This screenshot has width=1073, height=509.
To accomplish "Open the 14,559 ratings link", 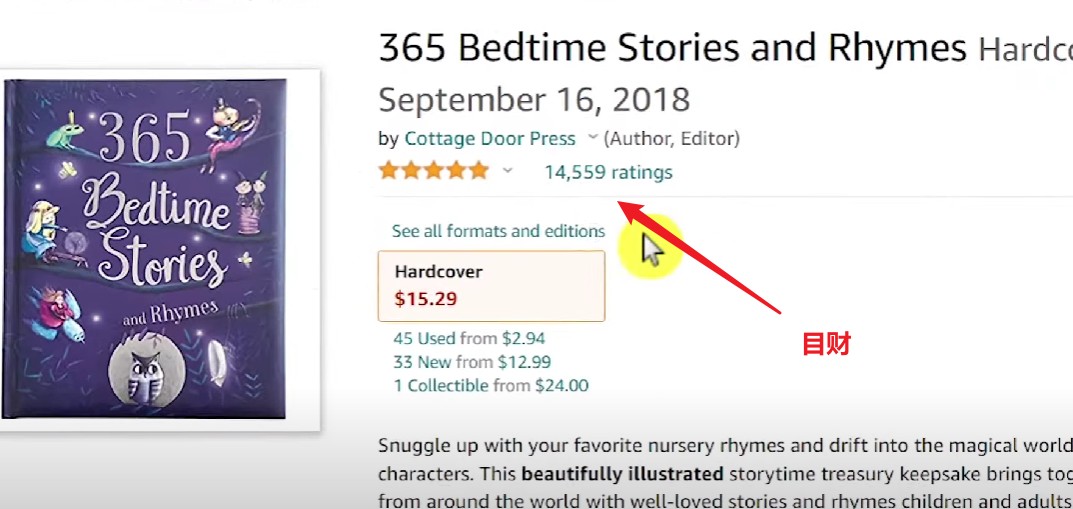I will pyautogui.click(x=608, y=172).
